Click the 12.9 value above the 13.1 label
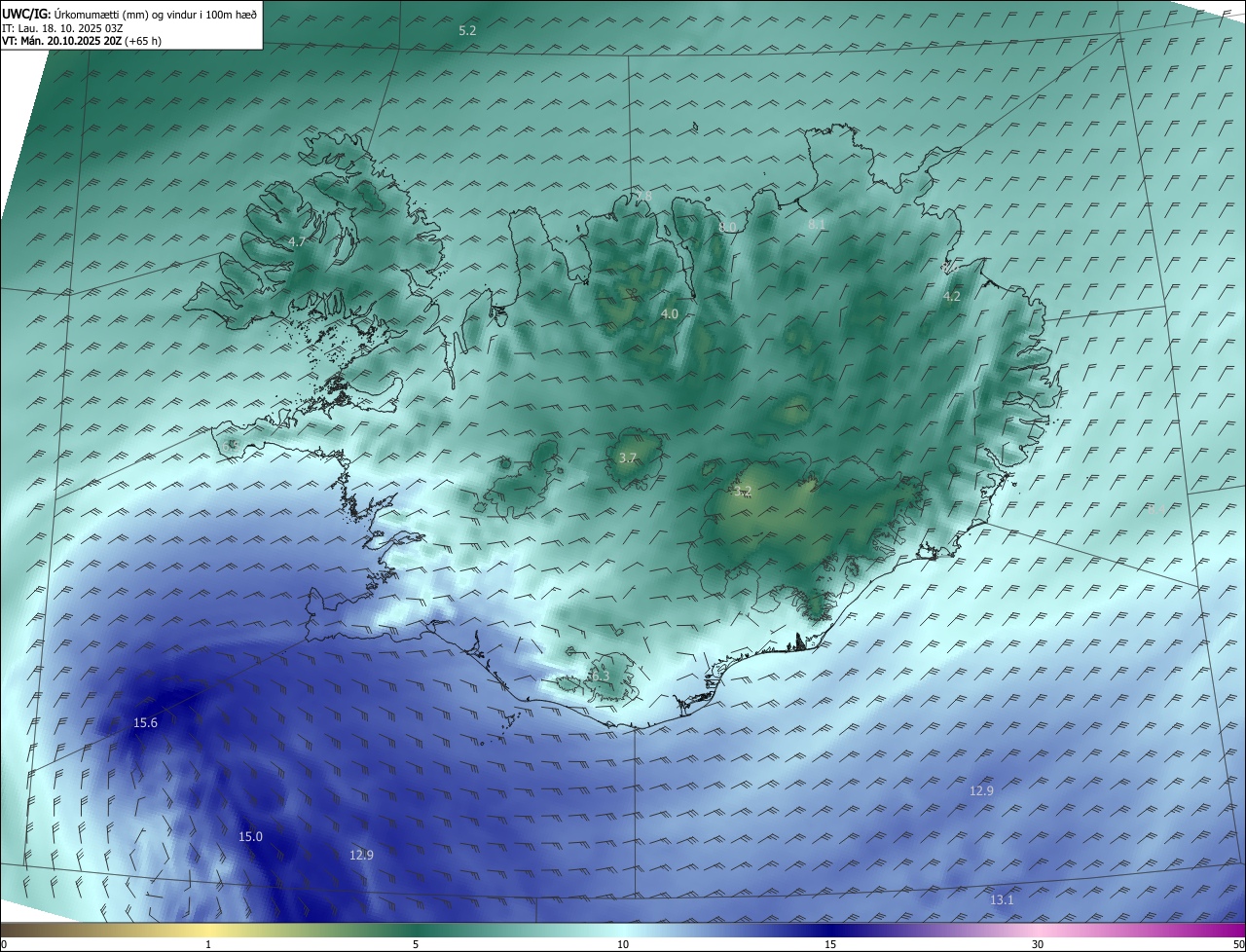The height and width of the screenshot is (952, 1246). coord(981,790)
